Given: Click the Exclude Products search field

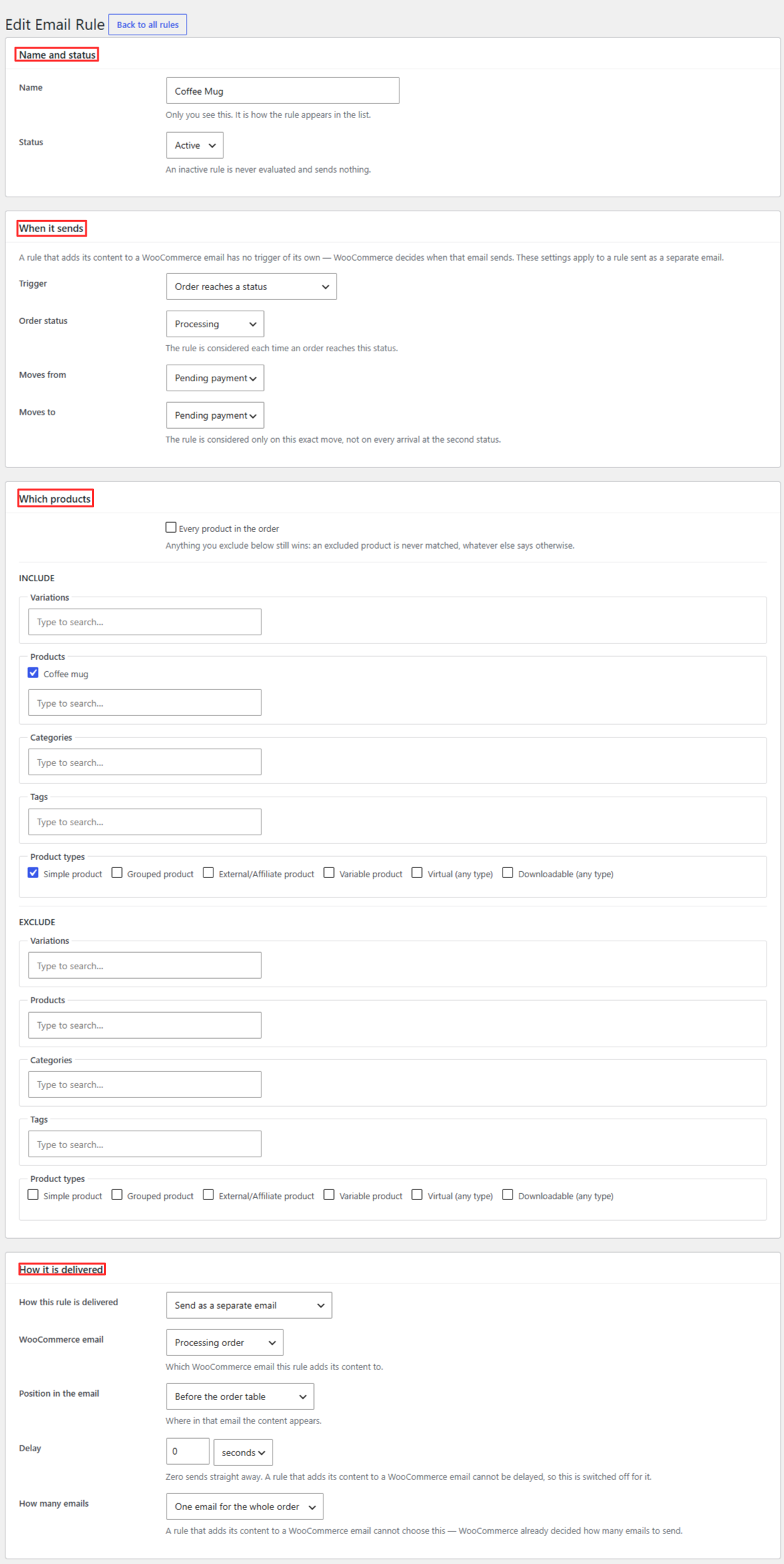Looking at the screenshot, I should 145,1025.
